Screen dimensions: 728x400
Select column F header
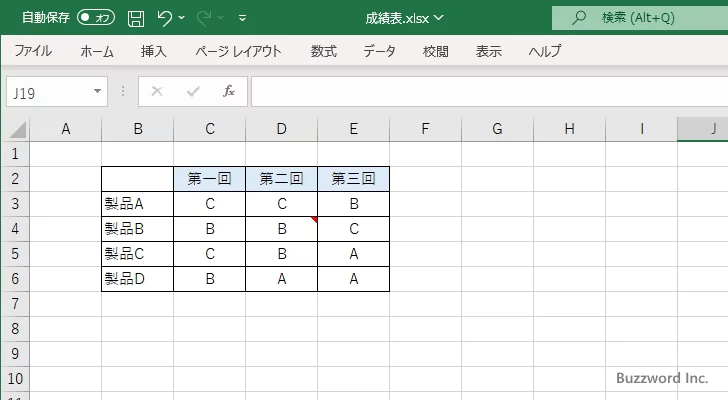[425, 129]
